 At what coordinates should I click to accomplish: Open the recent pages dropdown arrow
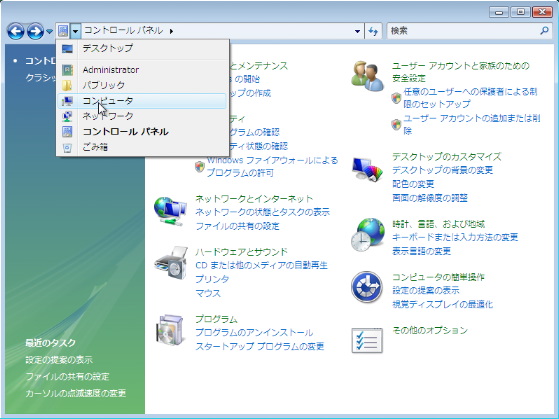tap(49, 32)
